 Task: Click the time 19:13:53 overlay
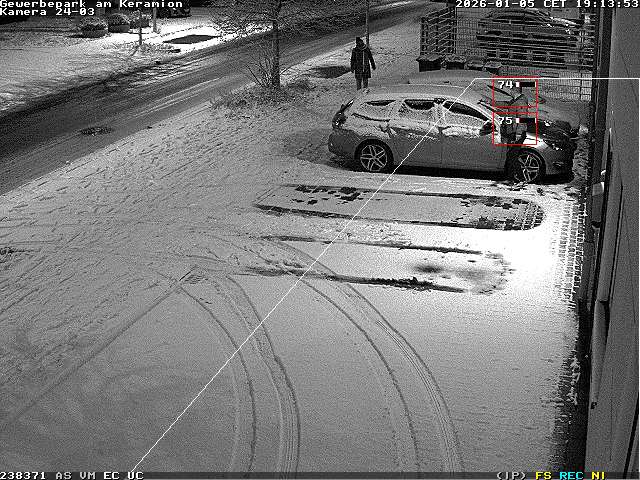point(606,4)
